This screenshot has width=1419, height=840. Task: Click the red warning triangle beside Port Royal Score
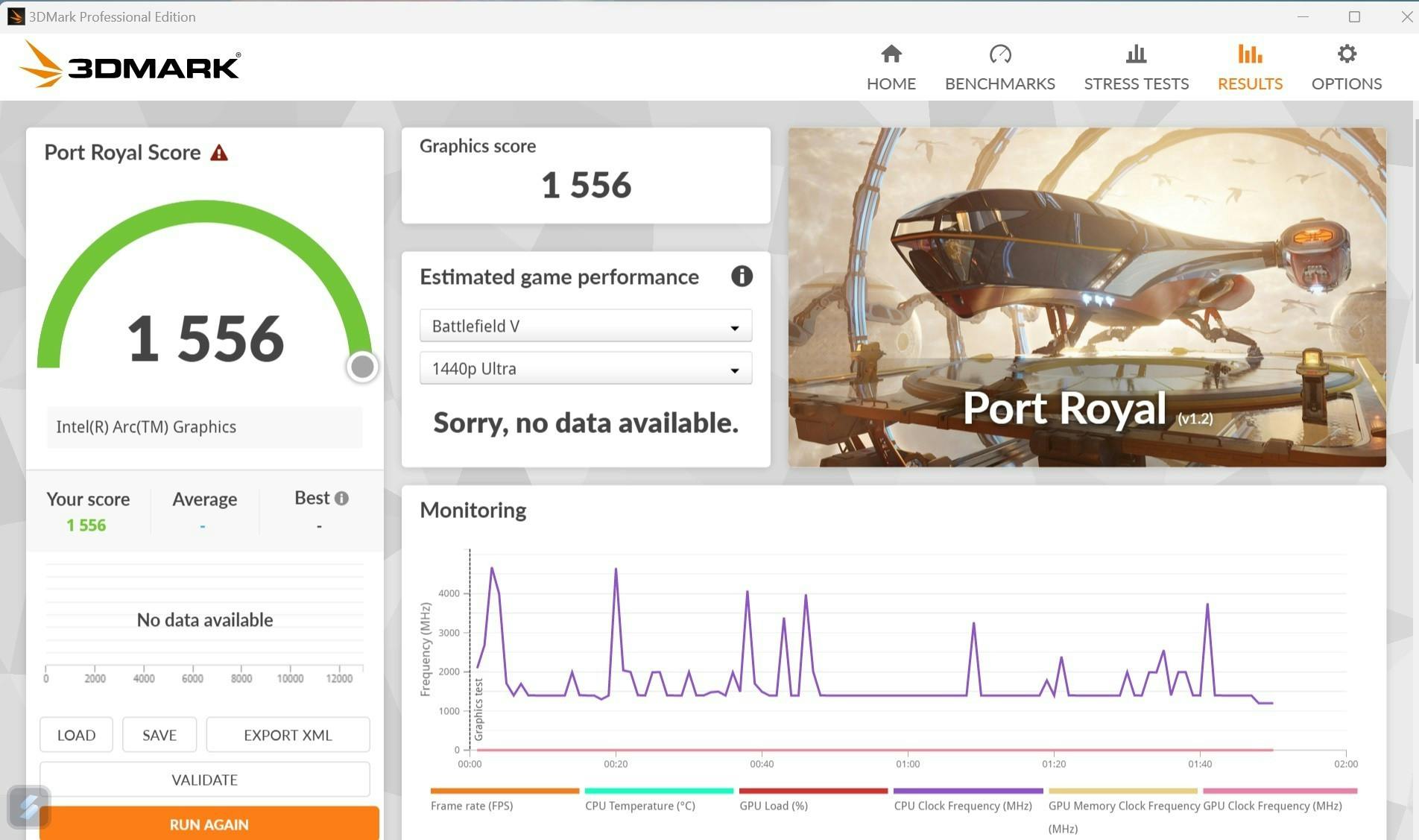pos(219,153)
